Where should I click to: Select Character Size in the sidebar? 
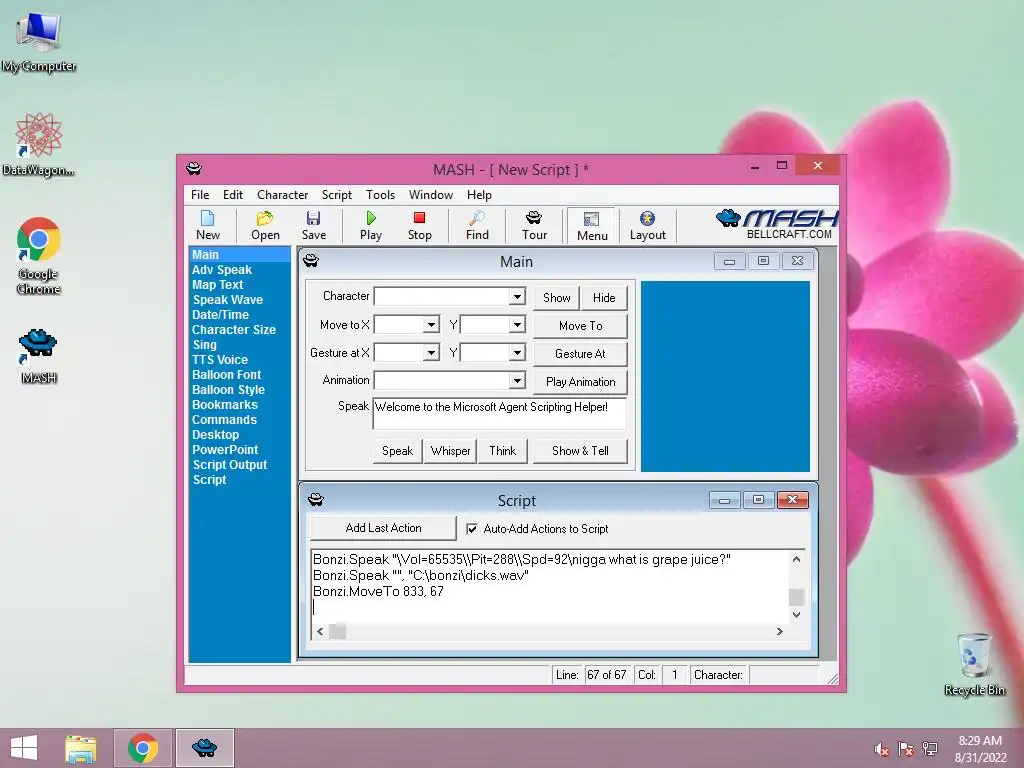tap(233, 330)
